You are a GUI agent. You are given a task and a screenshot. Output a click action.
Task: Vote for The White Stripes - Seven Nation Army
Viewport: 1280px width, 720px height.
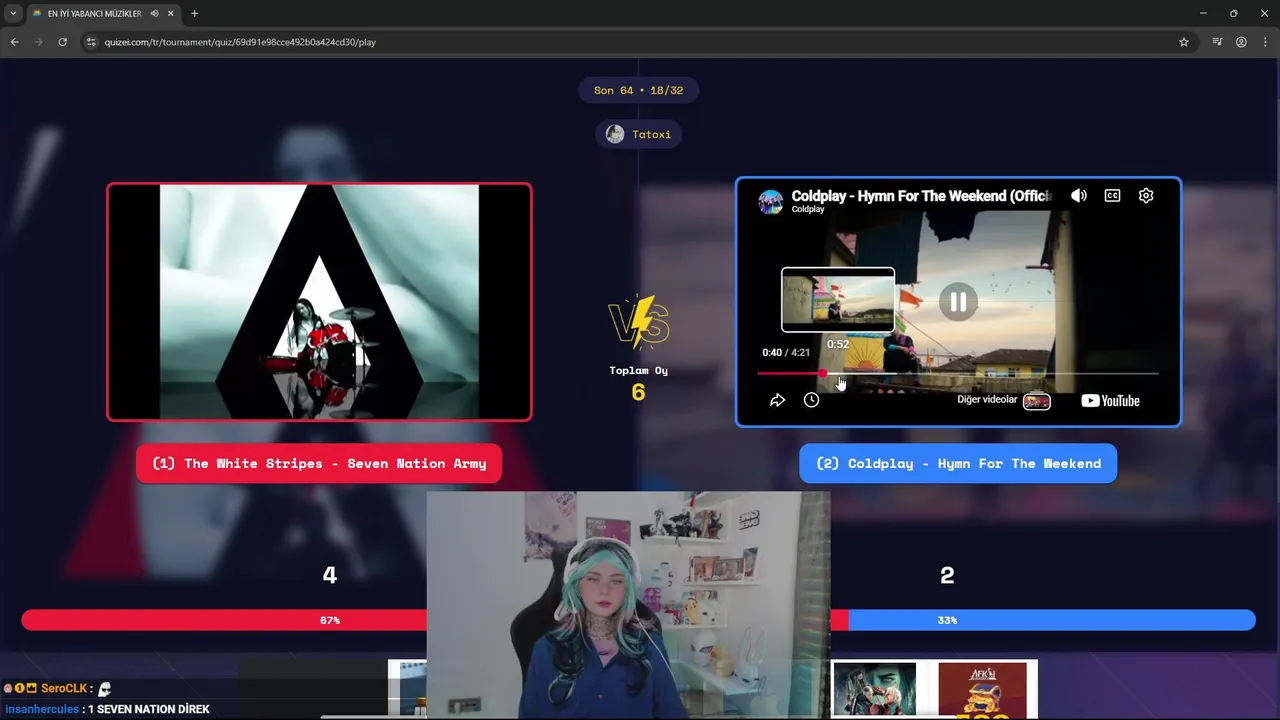click(x=319, y=463)
